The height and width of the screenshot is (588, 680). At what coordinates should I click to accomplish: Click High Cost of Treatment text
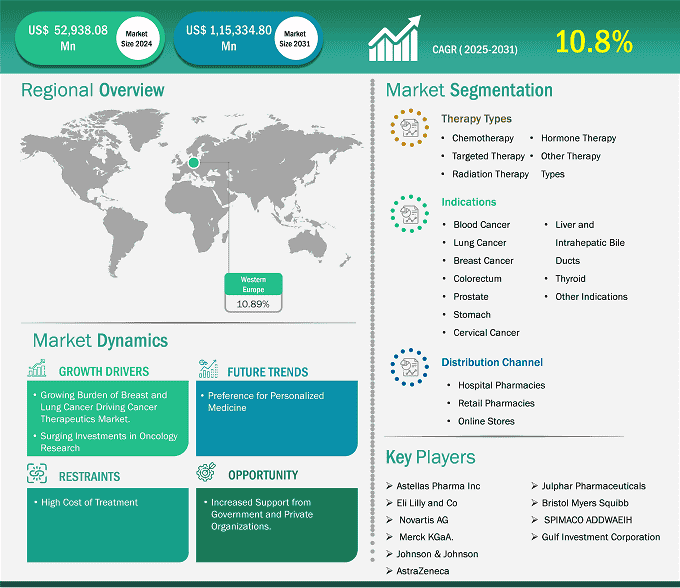pyautogui.click(x=89, y=502)
